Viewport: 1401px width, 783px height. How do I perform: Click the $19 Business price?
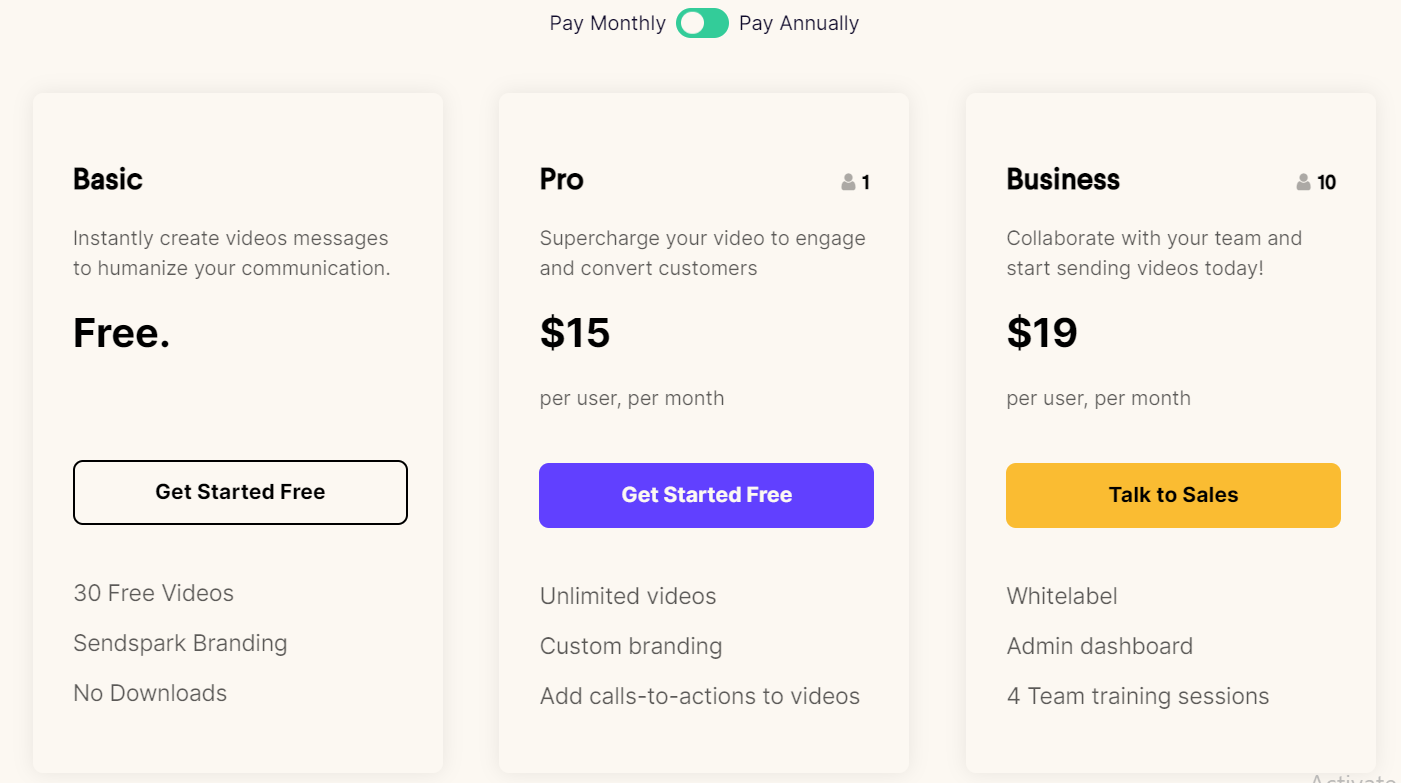[1042, 332]
